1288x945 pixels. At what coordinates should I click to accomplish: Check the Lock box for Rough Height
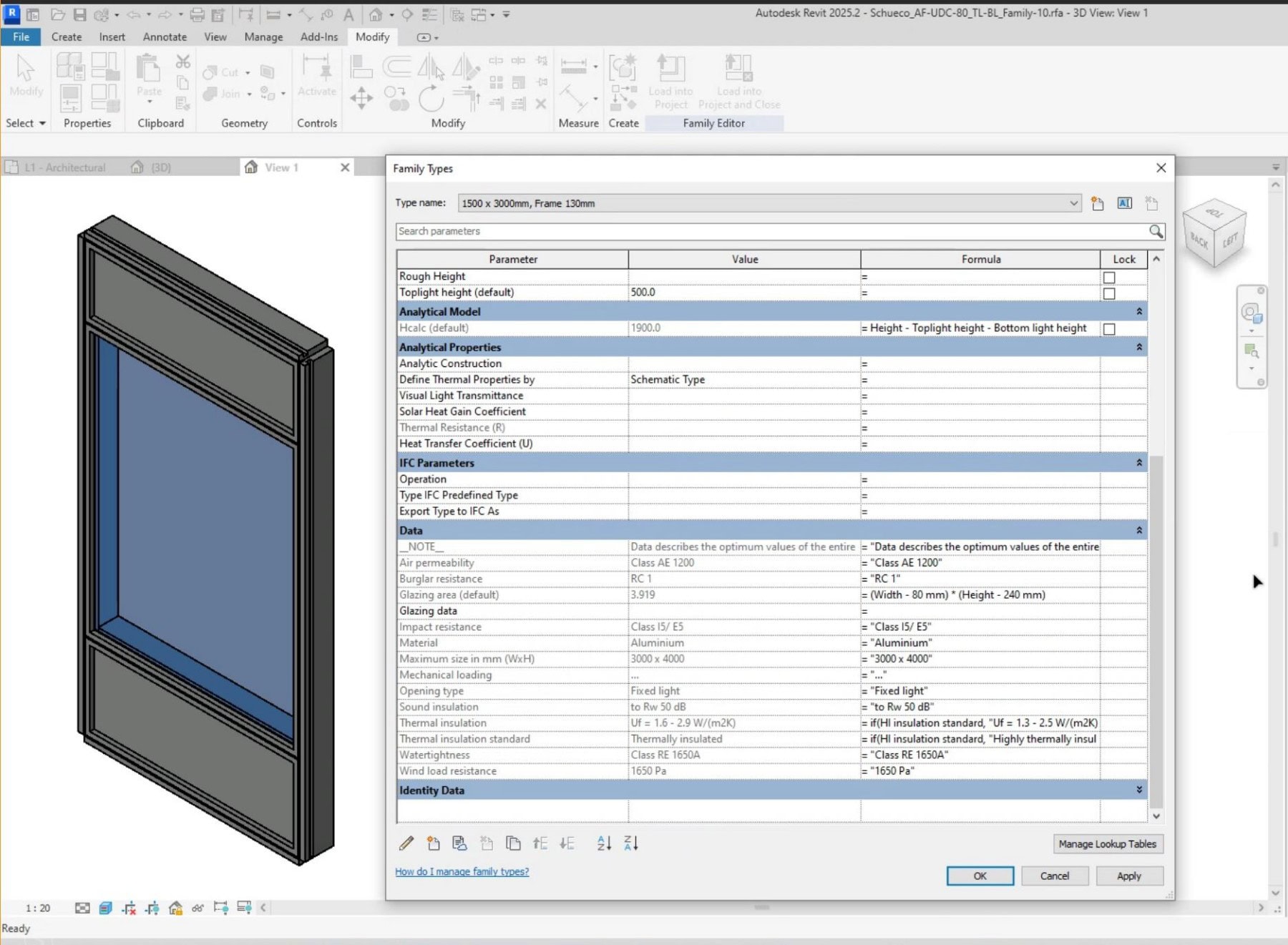pyautogui.click(x=1108, y=278)
